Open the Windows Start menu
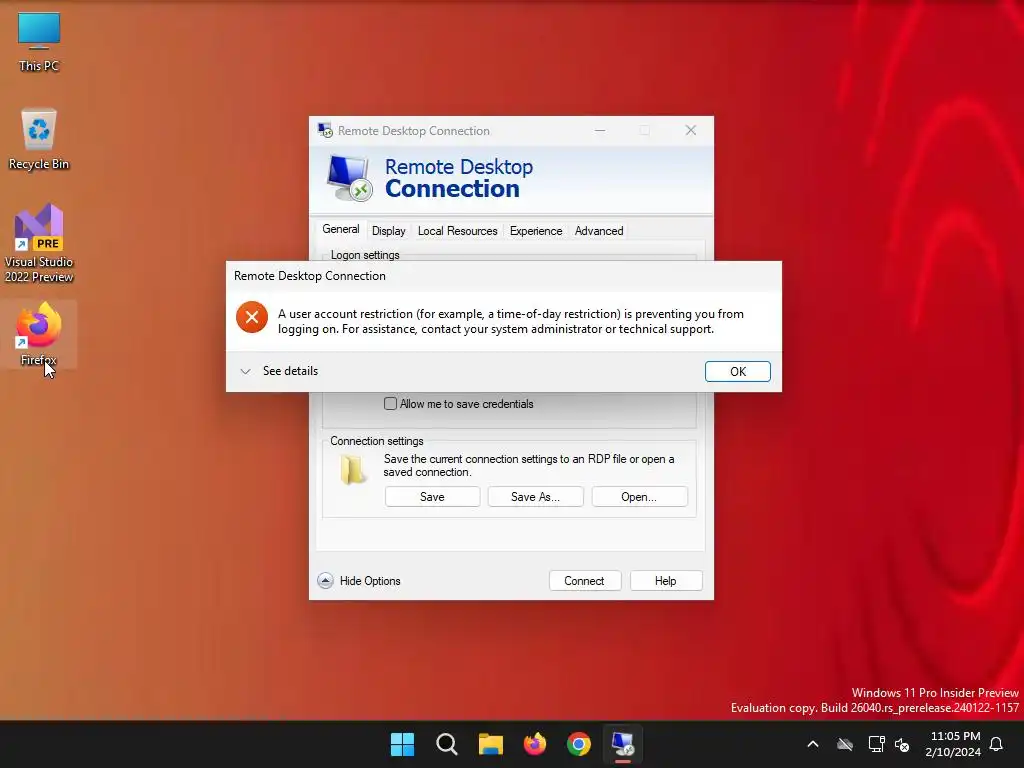This screenshot has height=768, width=1024. 402,744
